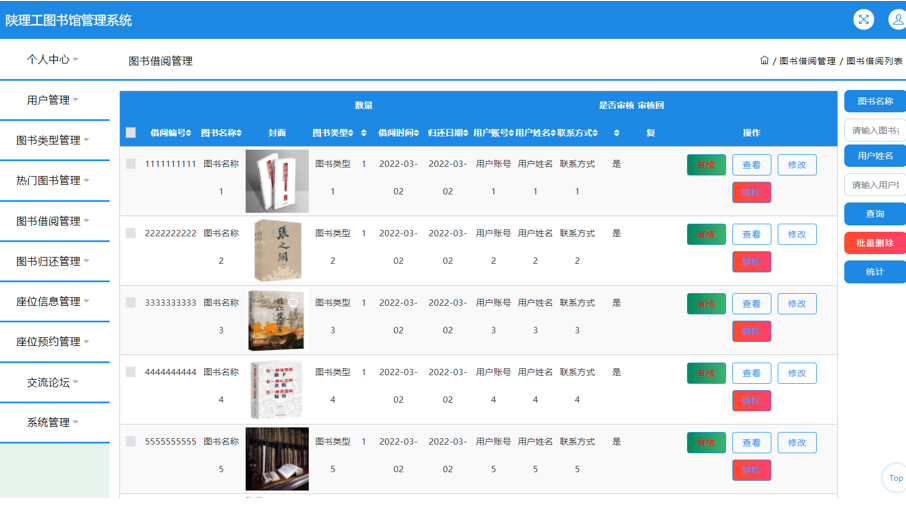Click the home icon in breadcrumb

click(764, 60)
